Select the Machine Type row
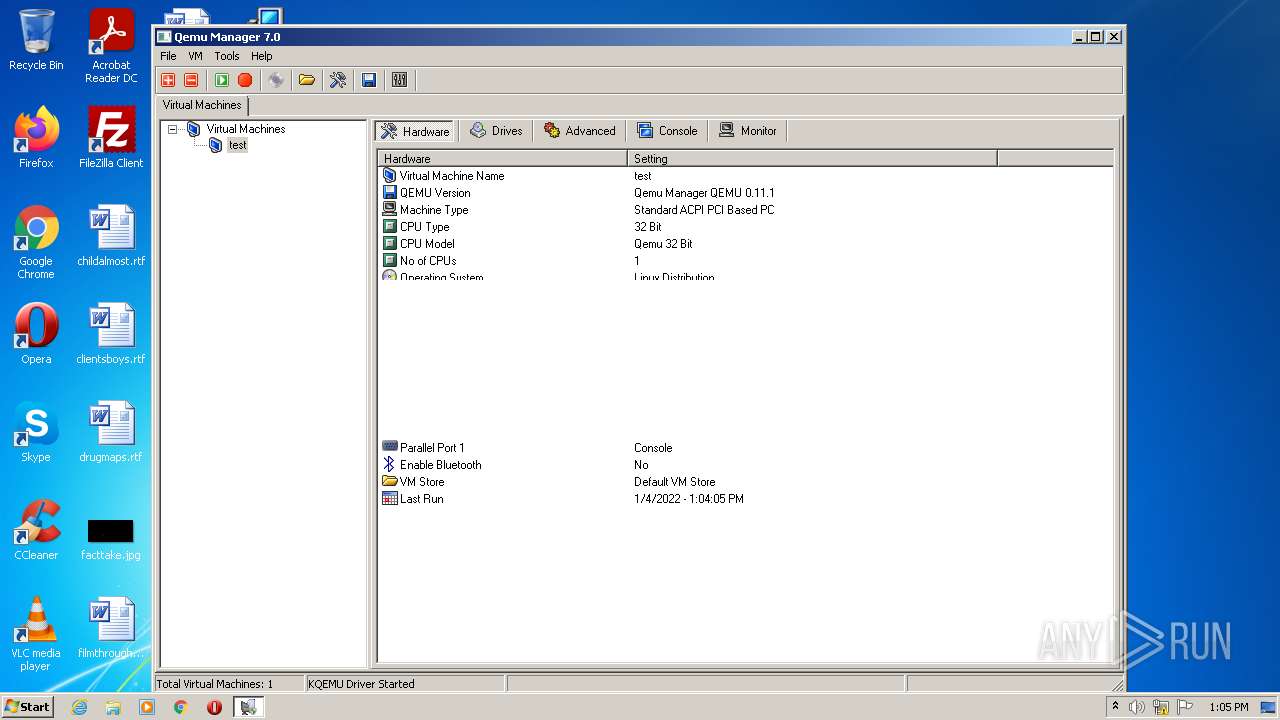Image resolution: width=1280 pixels, height=720 pixels. [x=745, y=210]
